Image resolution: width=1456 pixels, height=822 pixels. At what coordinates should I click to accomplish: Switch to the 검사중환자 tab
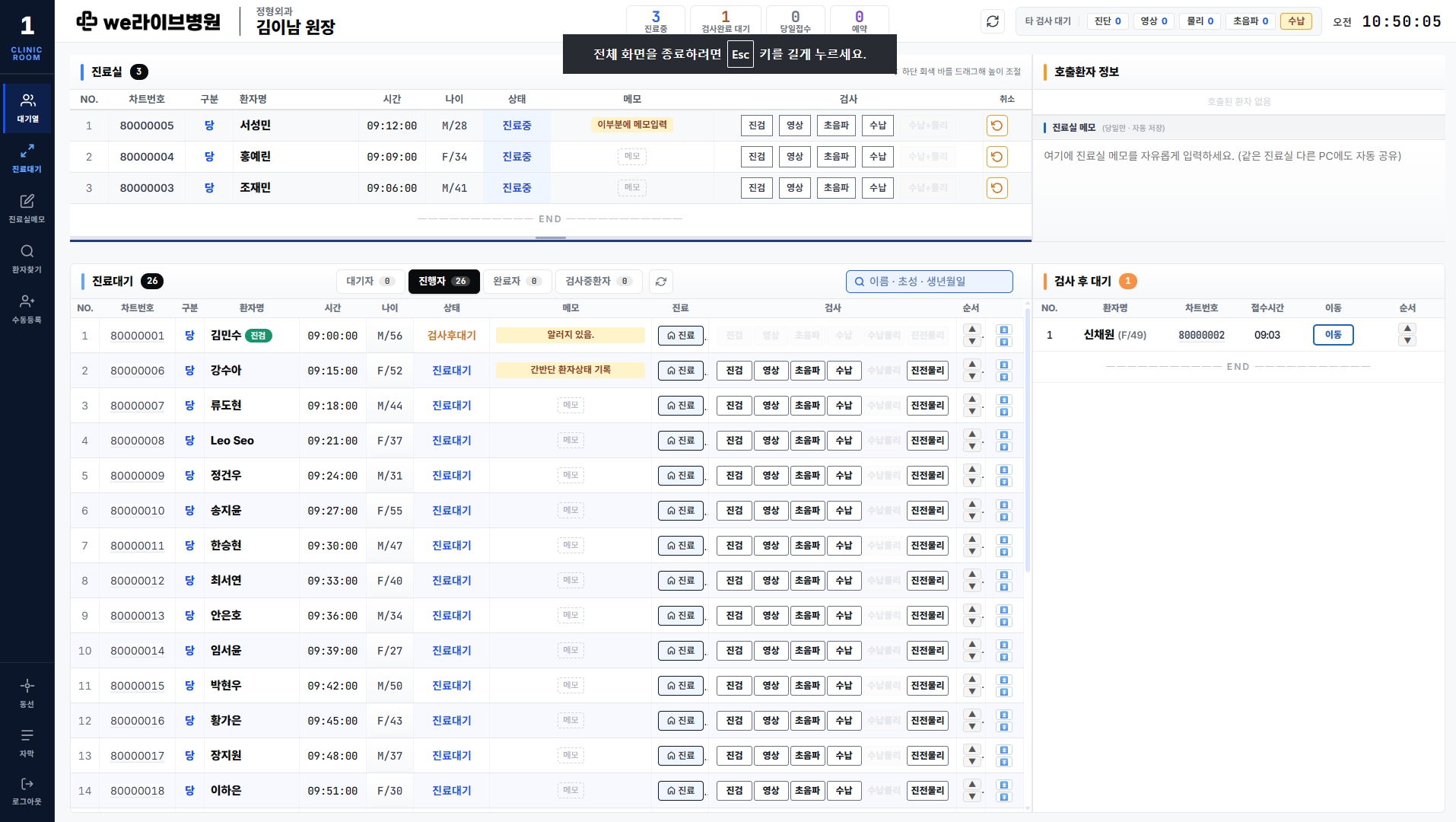[x=599, y=282]
